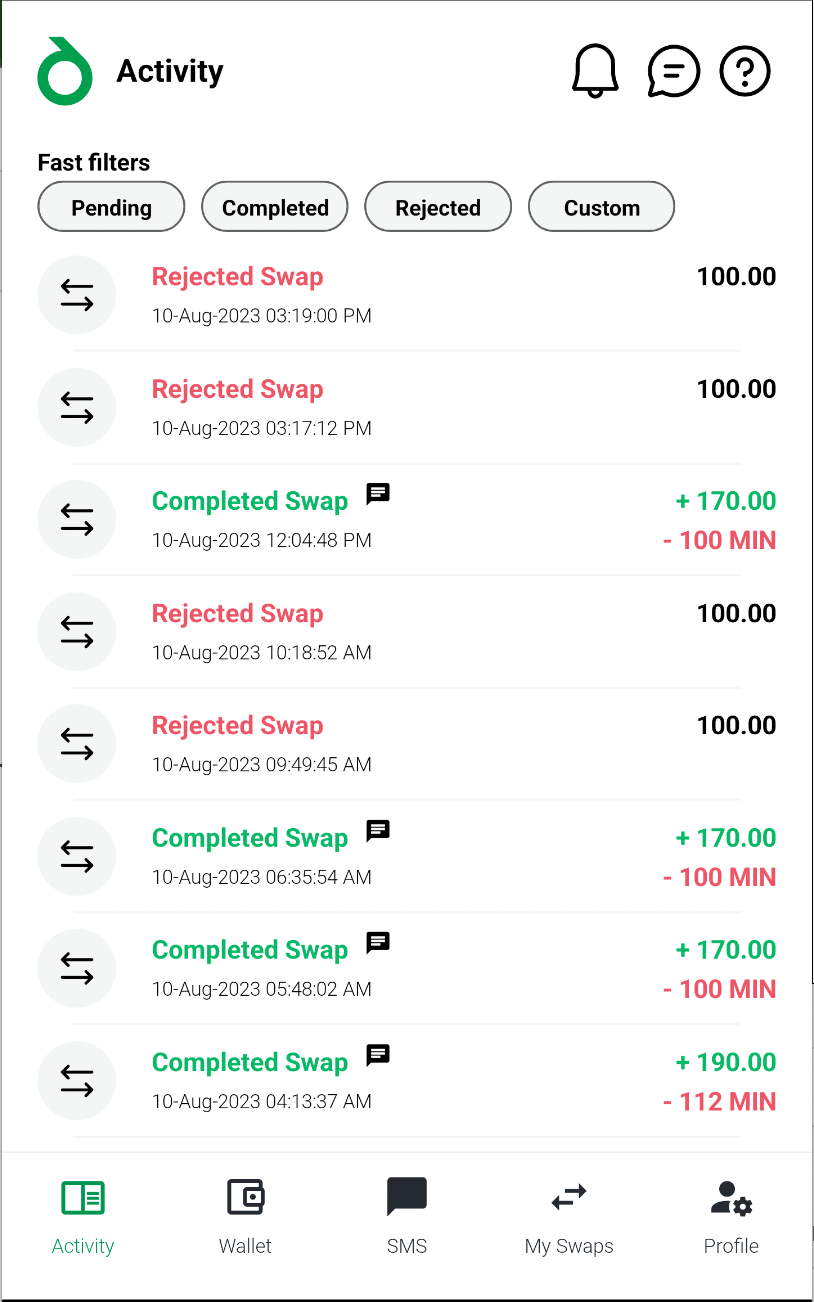Toggle the Pending fast filter

pyautogui.click(x=111, y=207)
